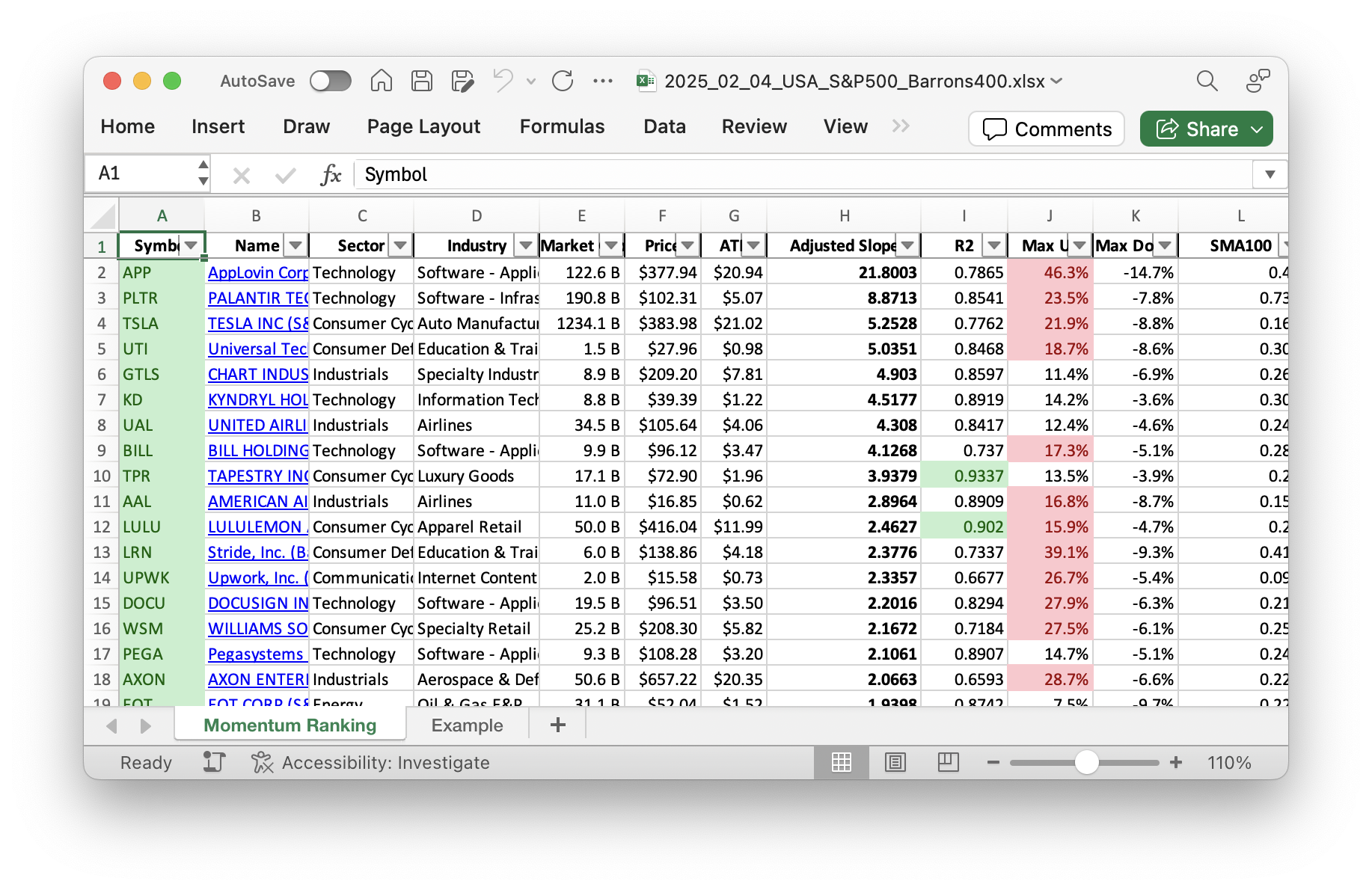The width and height of the screenshot is (1372, 890).
Task: Open the Symbol column filter dropdown
Action: pos(192,245)
